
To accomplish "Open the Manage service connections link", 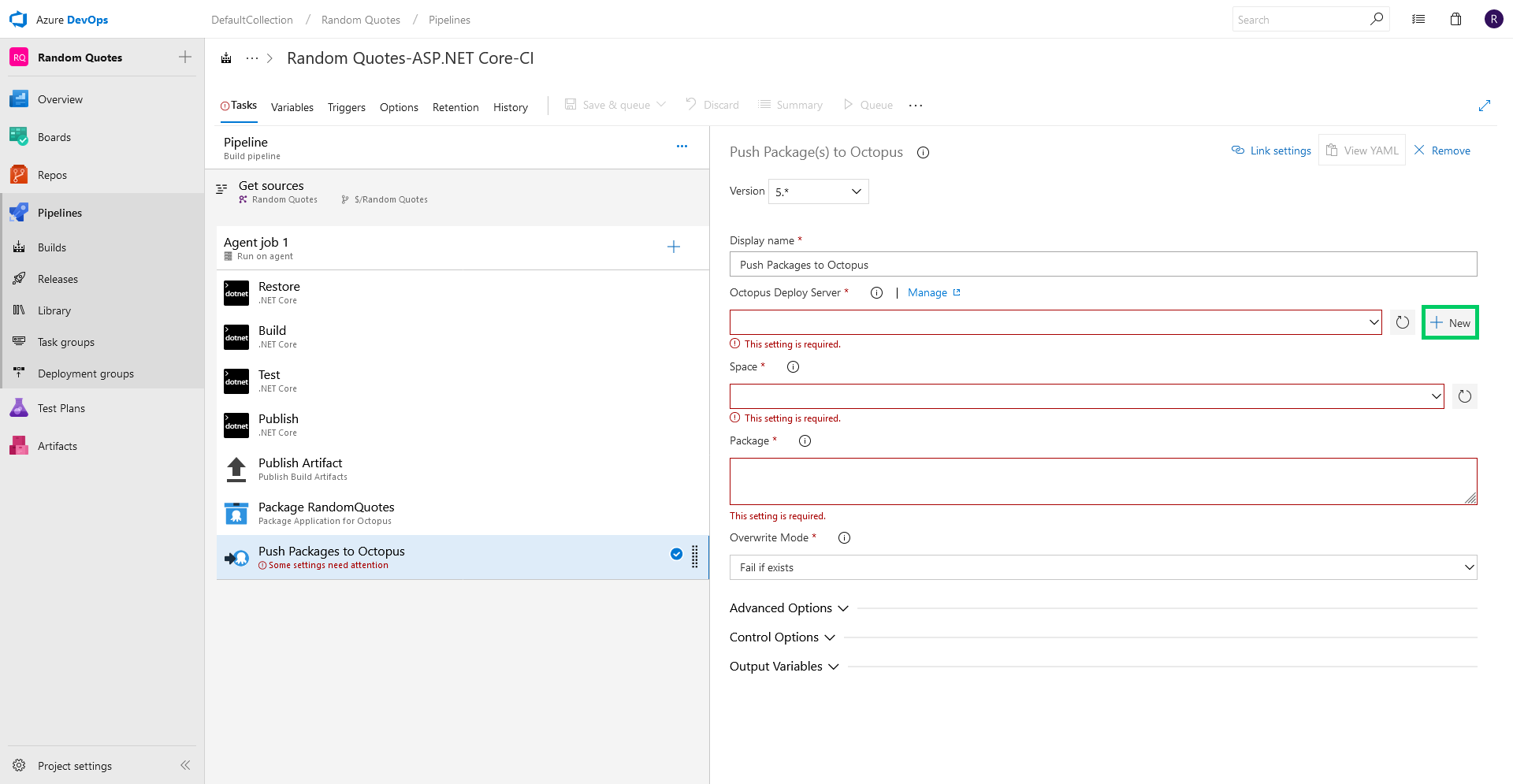I will click(935, 292).
